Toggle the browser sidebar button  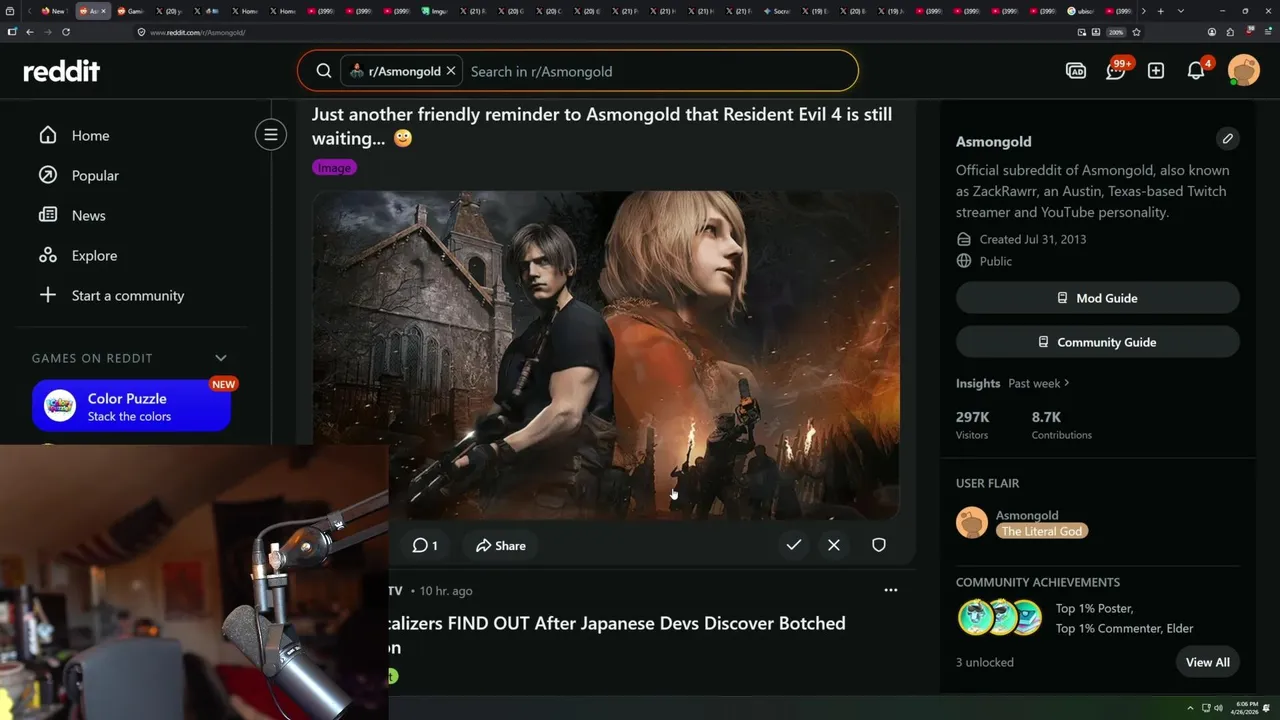[12, 32]
